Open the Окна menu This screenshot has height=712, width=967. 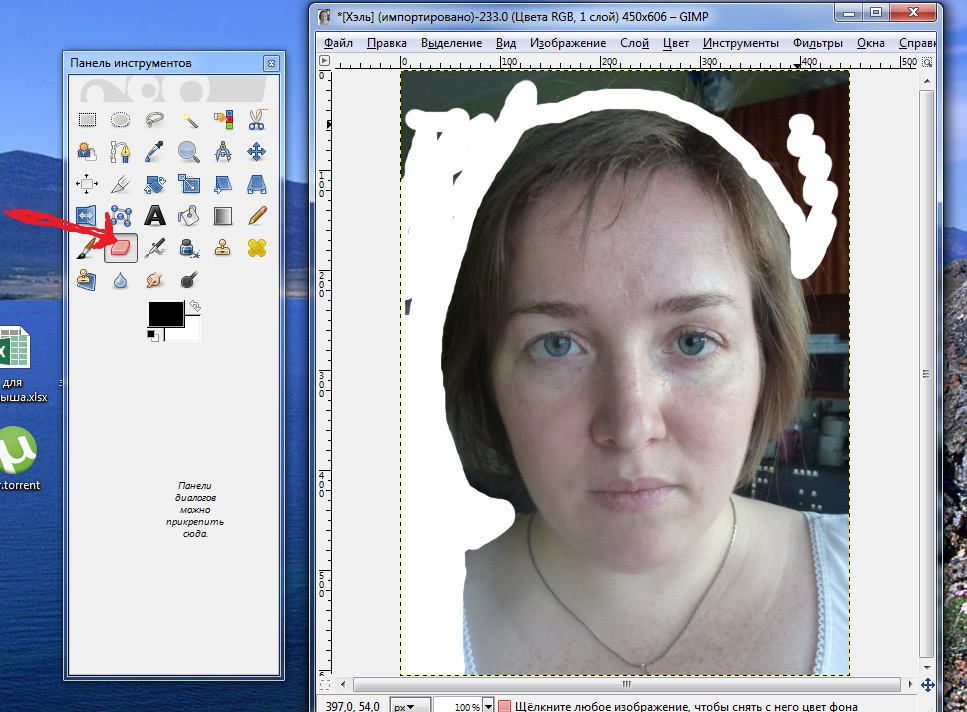click(x=871, y=43)
